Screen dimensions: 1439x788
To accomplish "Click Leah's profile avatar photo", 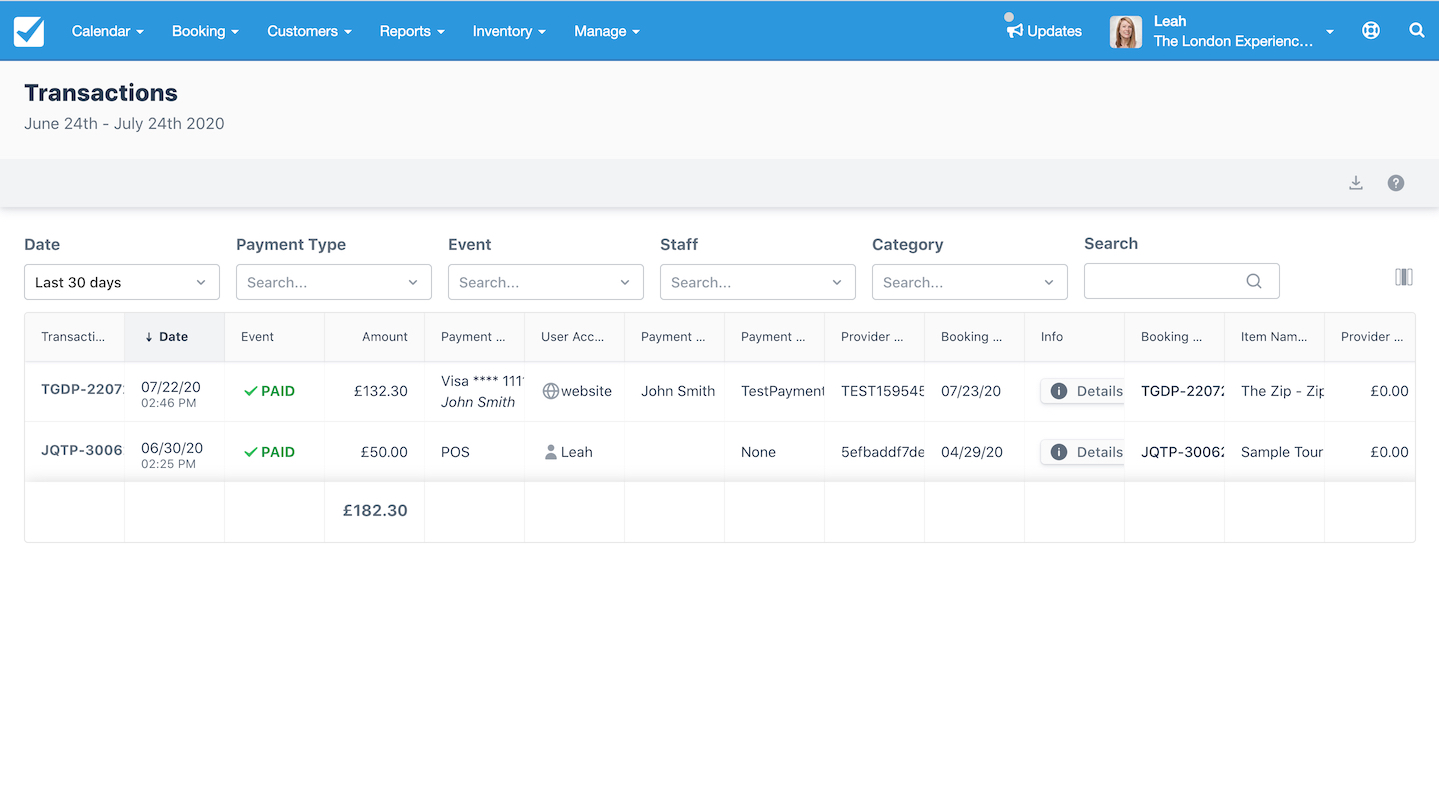I will pos(1126,31).
